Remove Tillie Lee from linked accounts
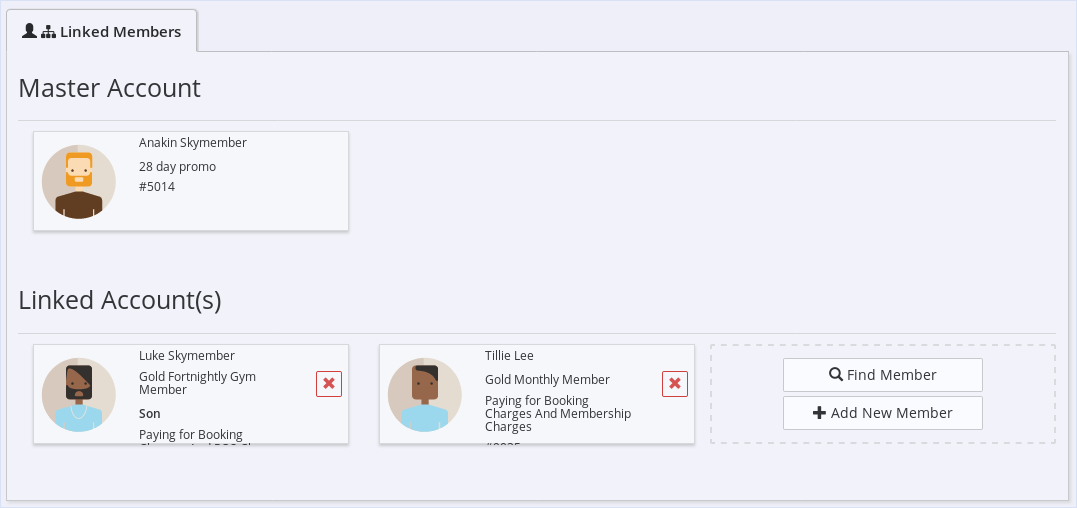This screenshot has width=1077, height=508. 675,384
